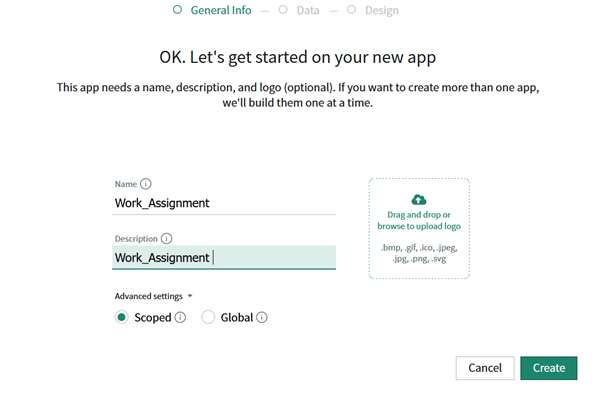
Task: Click the Design step circle indicator
Action: (x=352, y=10)
